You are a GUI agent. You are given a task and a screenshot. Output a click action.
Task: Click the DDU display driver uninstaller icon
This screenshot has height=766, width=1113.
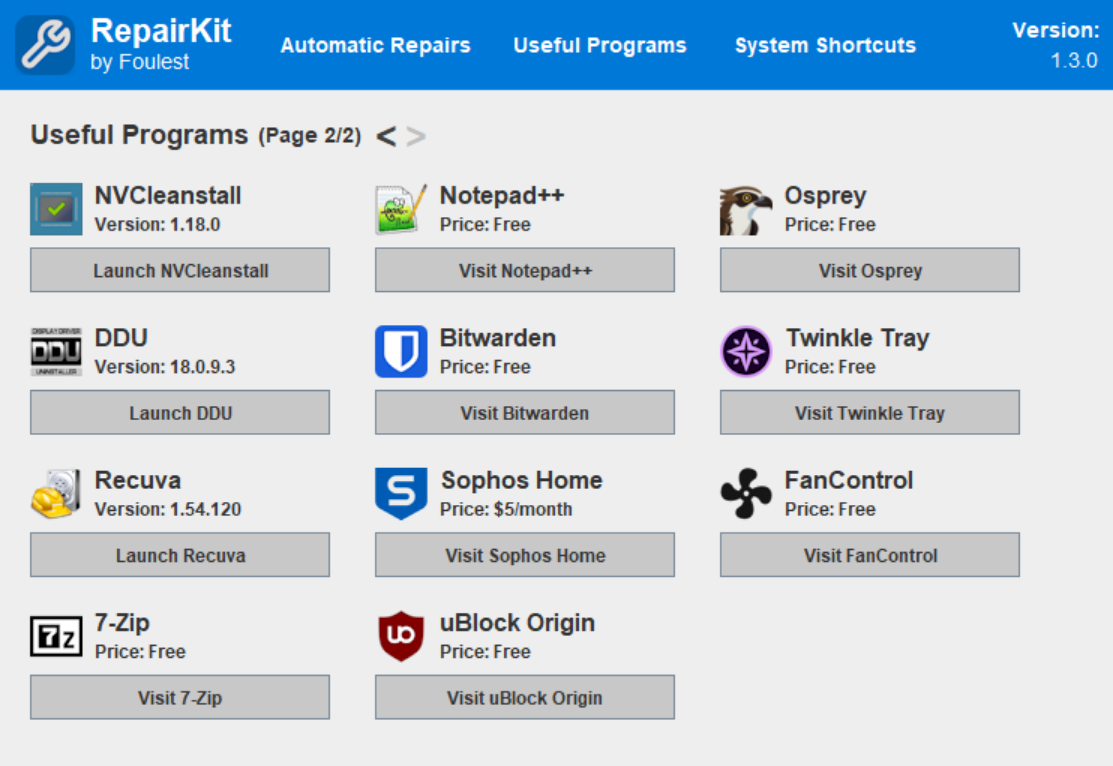[56, 351]
